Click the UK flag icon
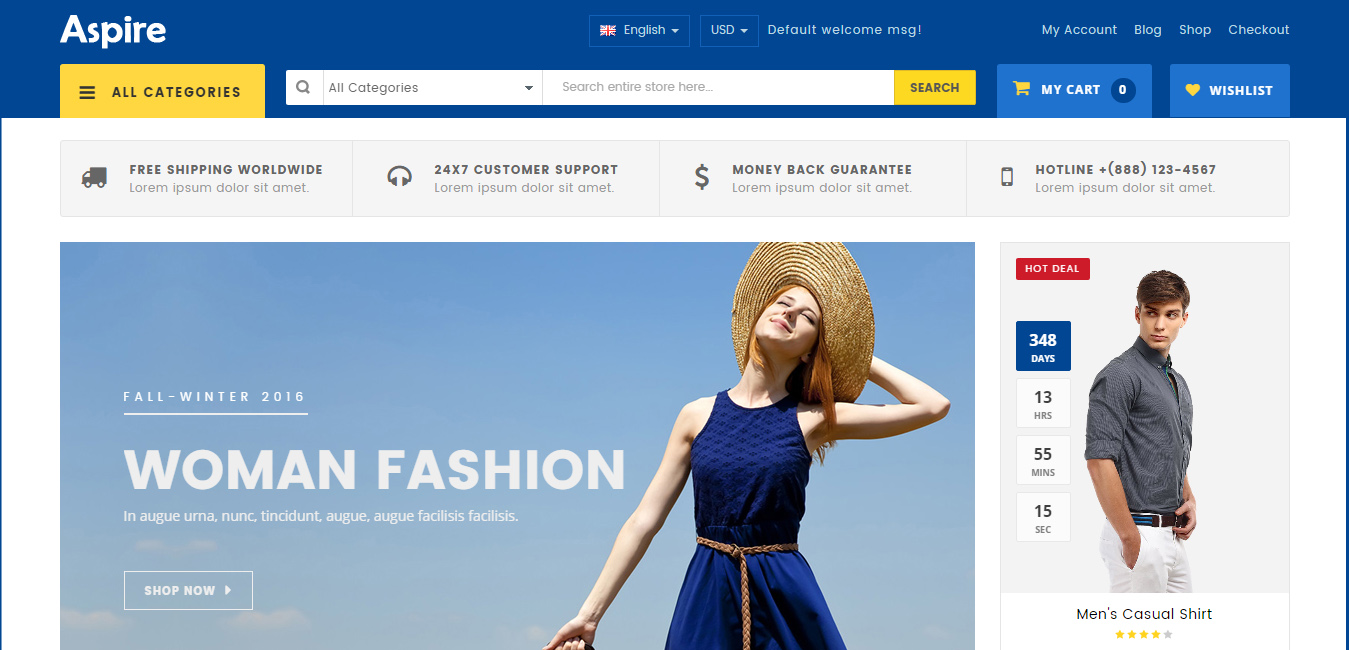Viewport: 1349px width, 650px height. click(x=608, y=30)
